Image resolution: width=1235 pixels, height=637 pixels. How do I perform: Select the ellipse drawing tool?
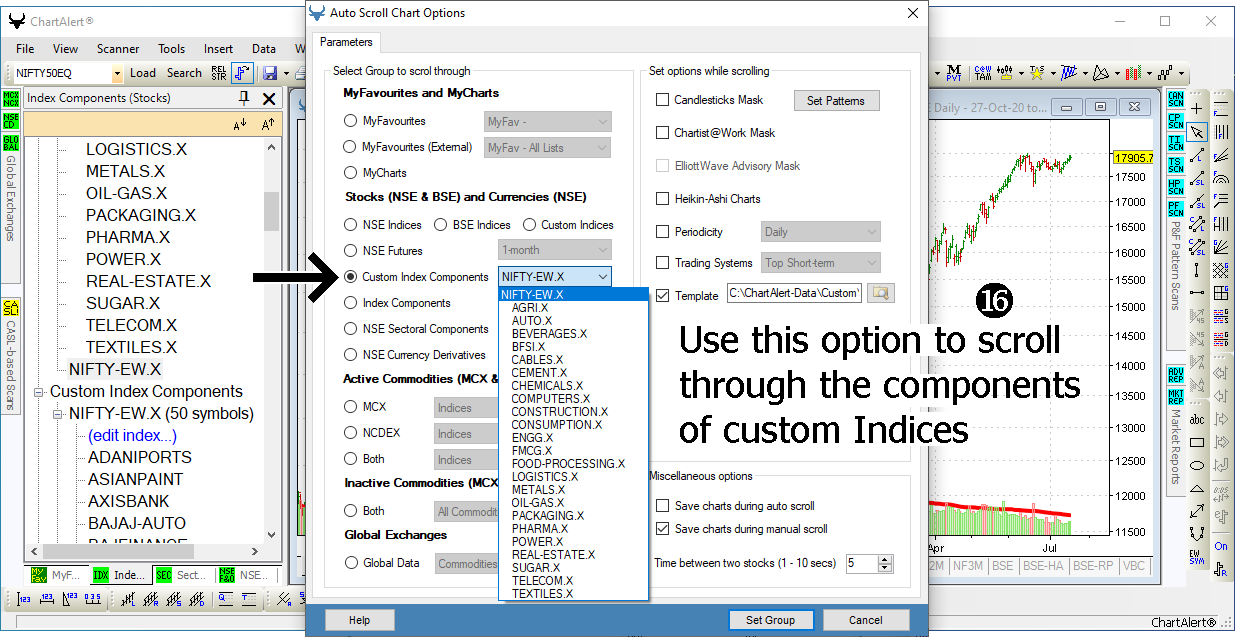(x=1198, y=465)
